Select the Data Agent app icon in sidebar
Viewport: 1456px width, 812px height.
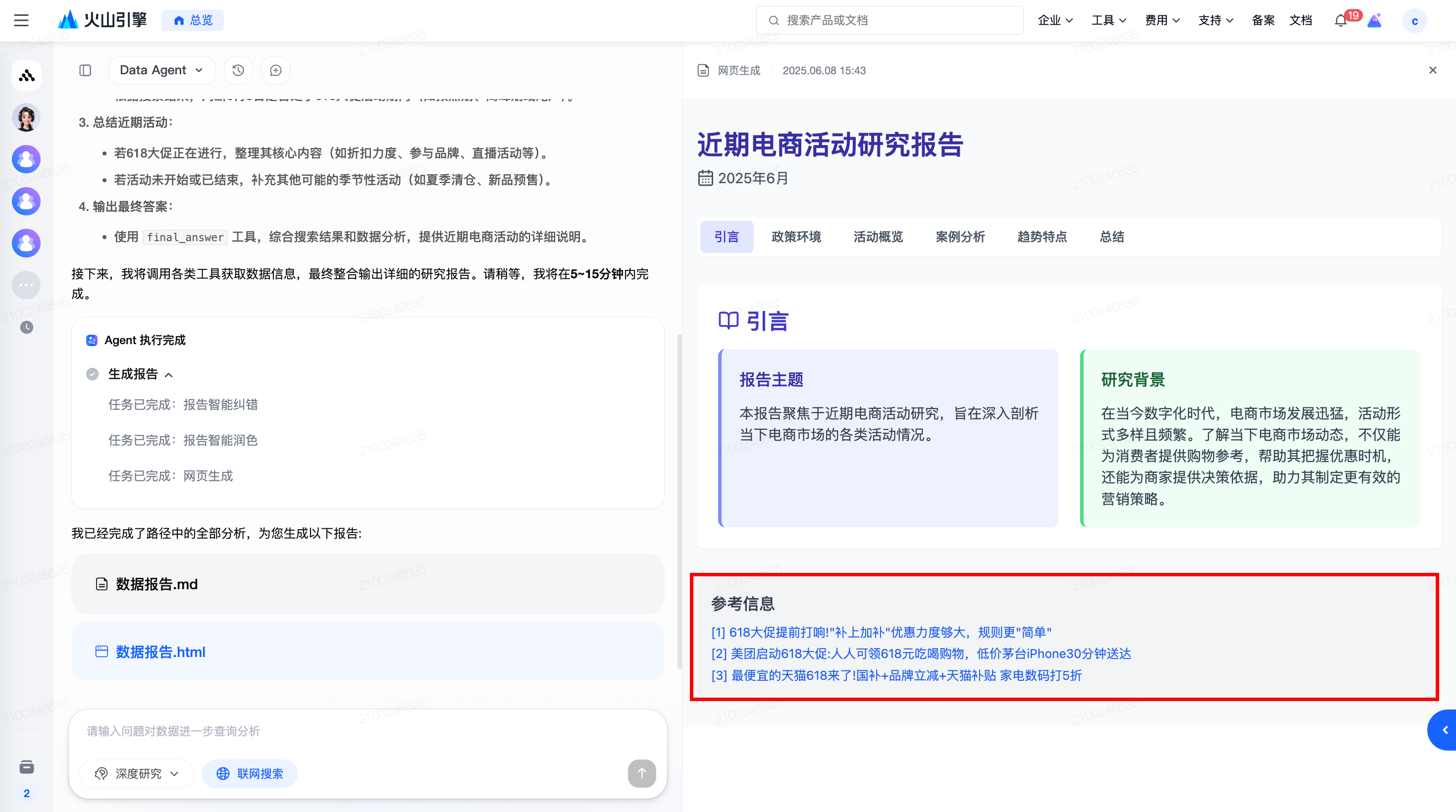(x=27, y=75)
